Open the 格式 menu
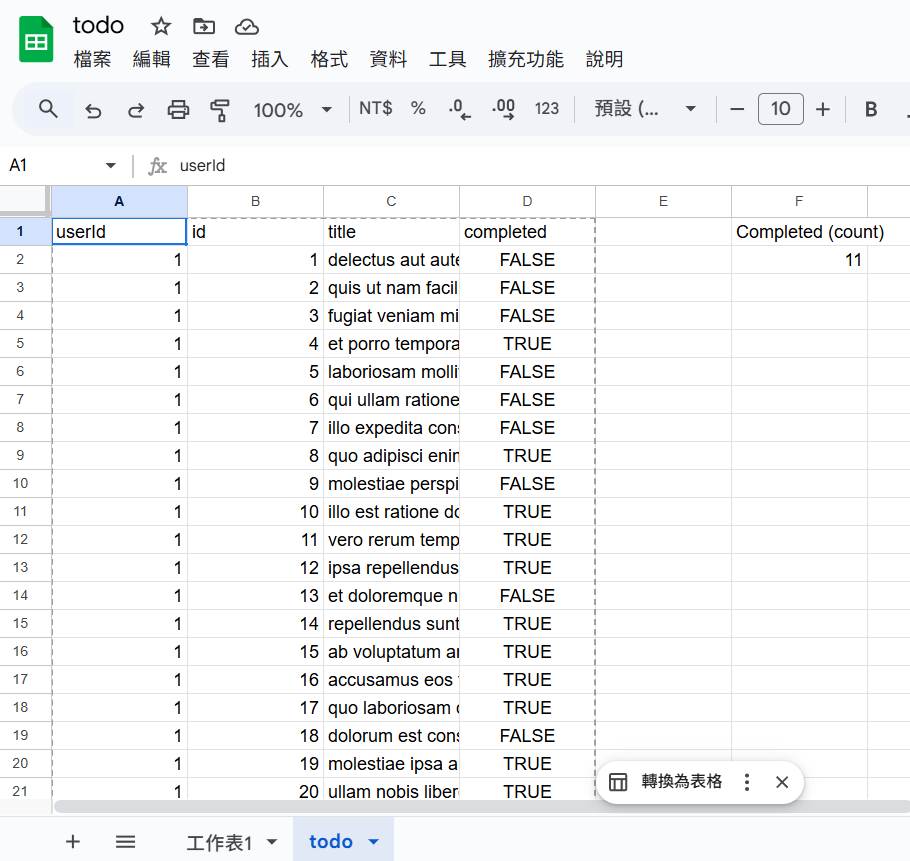 329,59
